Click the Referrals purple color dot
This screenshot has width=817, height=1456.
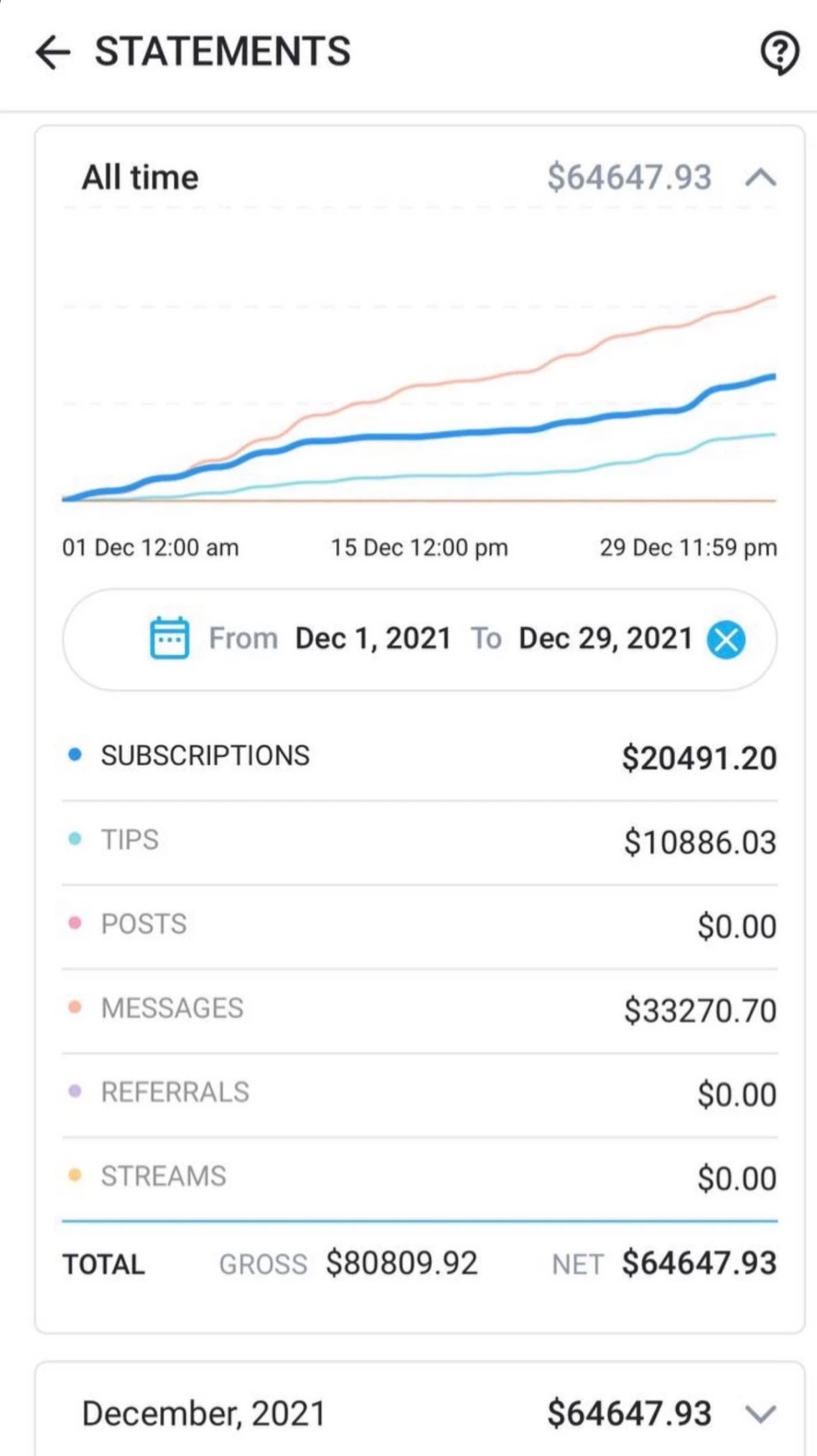coord(75,1091)
